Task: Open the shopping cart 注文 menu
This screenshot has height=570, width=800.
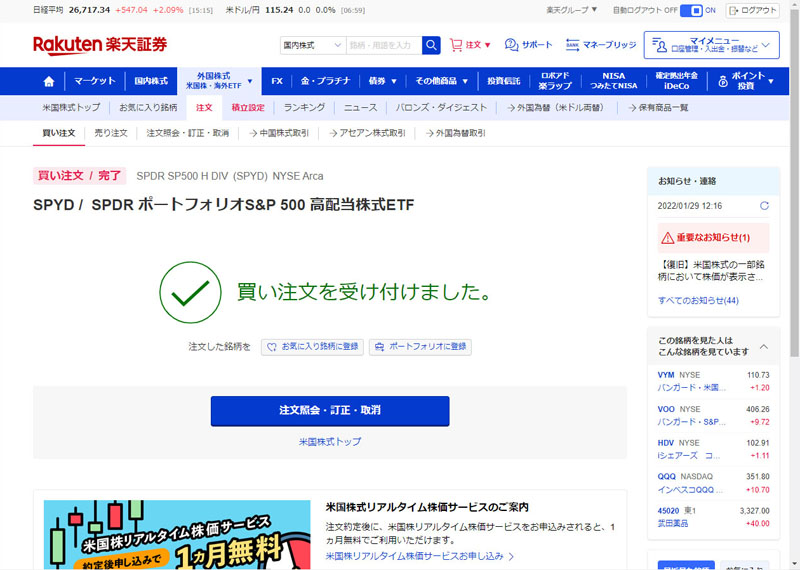Action: point(470,45)
